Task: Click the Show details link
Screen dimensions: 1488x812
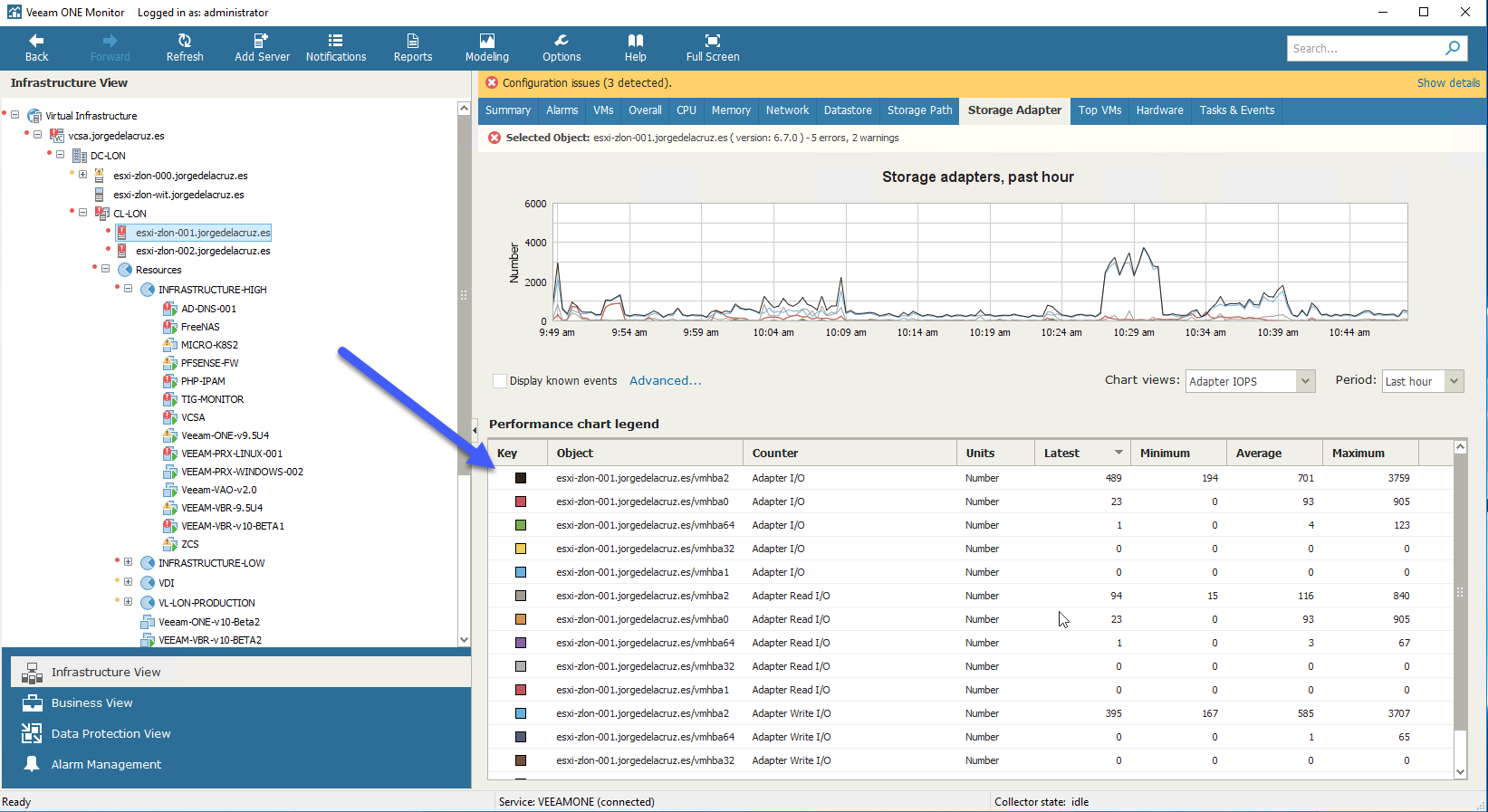Action: click(1448, 82)
